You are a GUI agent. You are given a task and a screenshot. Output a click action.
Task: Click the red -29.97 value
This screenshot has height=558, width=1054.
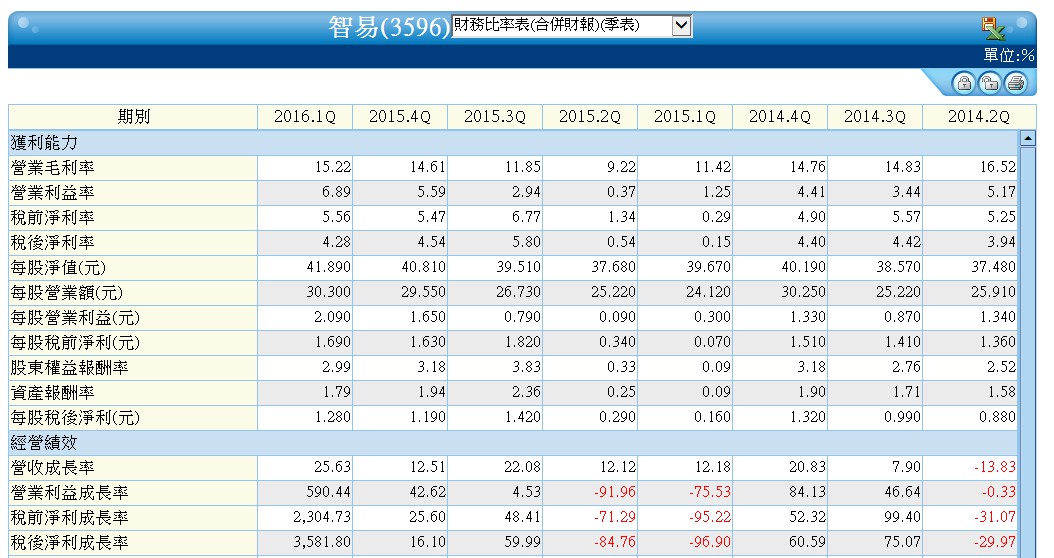tap(995, 542)
